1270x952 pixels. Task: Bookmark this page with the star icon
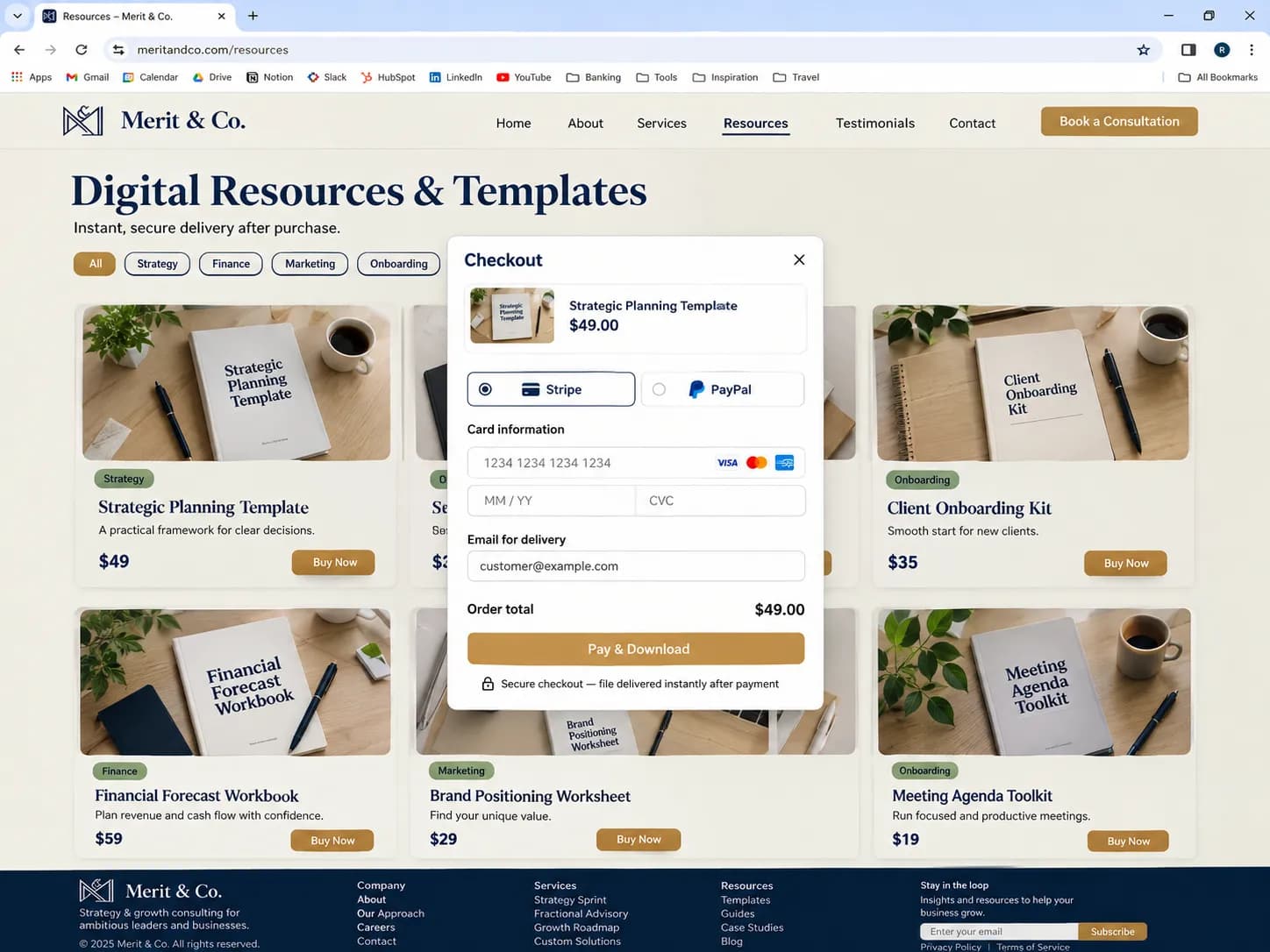tap(1143, 50)
